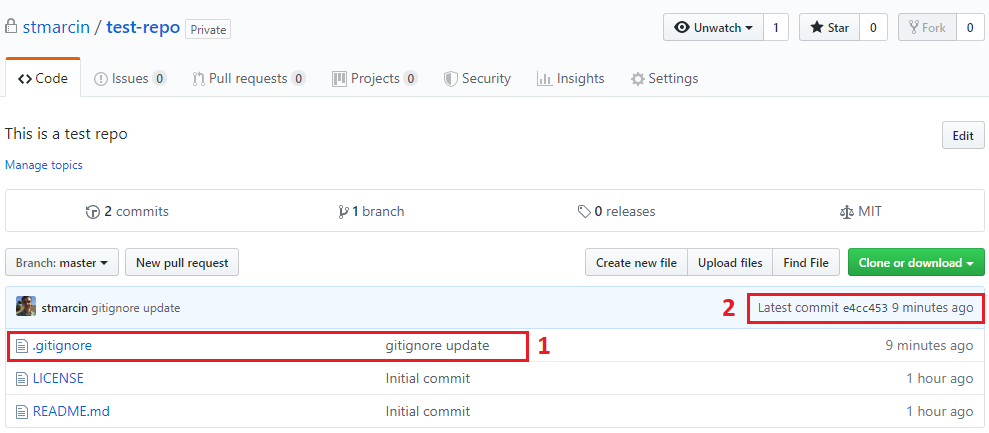This screenshot has width=989, height=433.
Task: Click the project board icon on the Projects tab
Action: (x=339, y=79)
